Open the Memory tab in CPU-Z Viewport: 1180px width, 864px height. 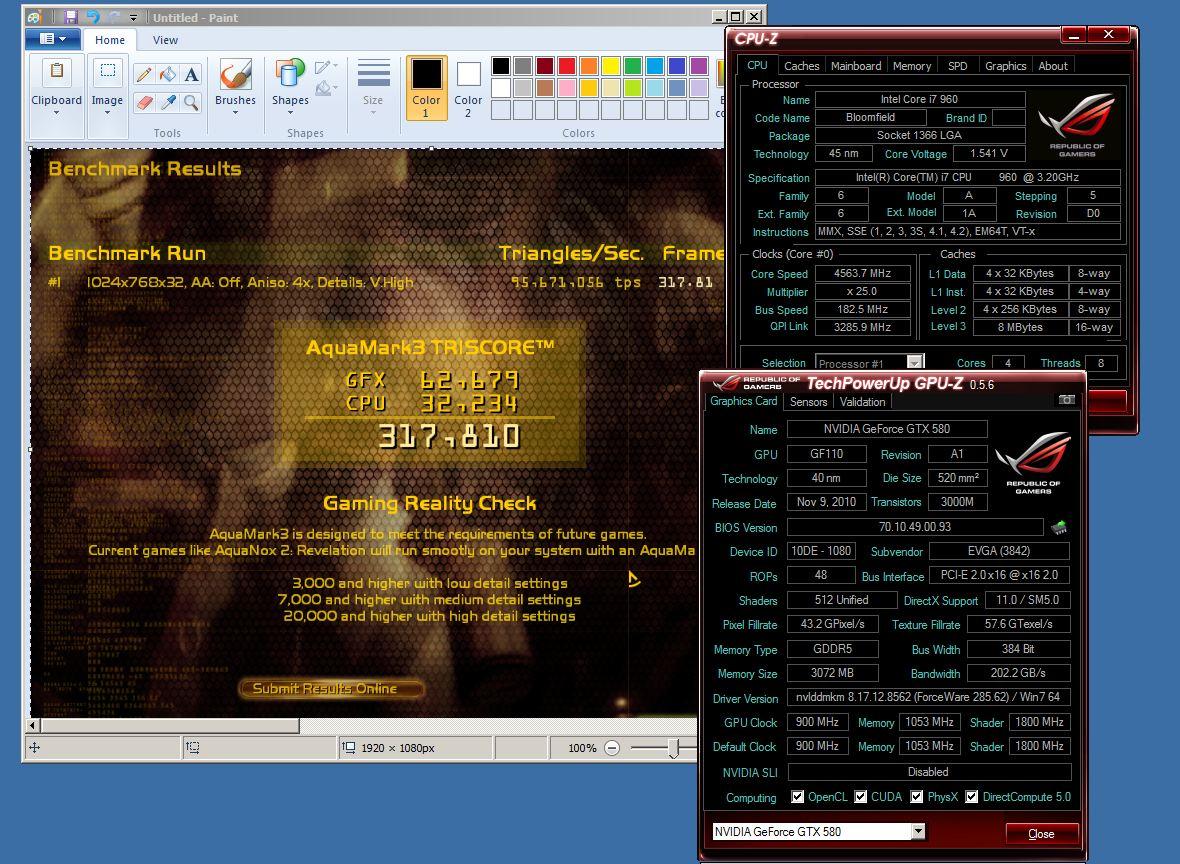[912, 65]
